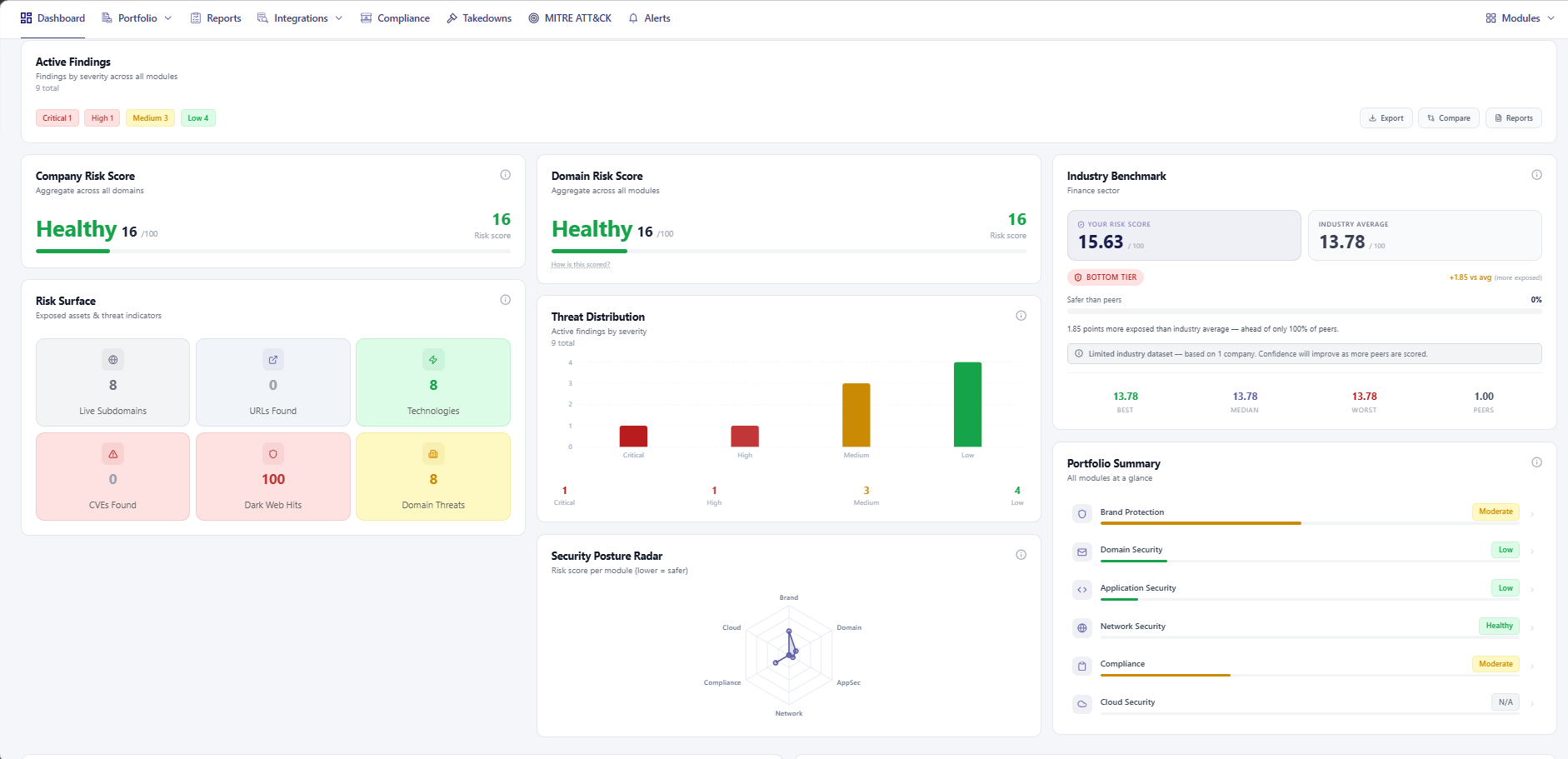
Task: Open MITRE ATT&CK page
Action: (570, 18)
